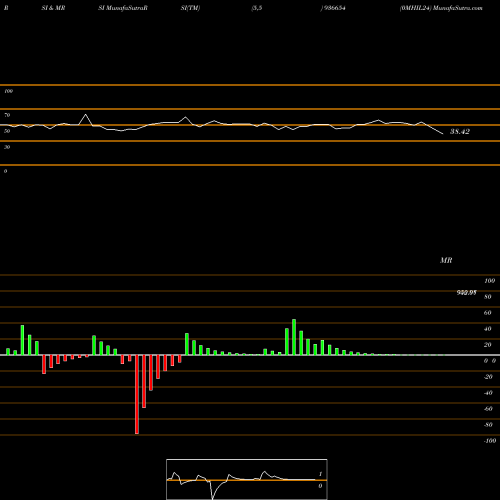Click the mini overview chart thumbnail

[247, 479]
